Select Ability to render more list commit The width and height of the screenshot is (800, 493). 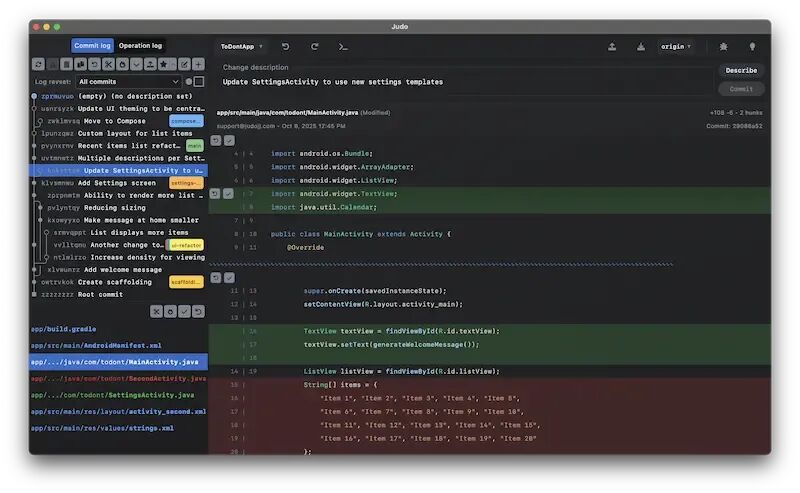point(119,195)
